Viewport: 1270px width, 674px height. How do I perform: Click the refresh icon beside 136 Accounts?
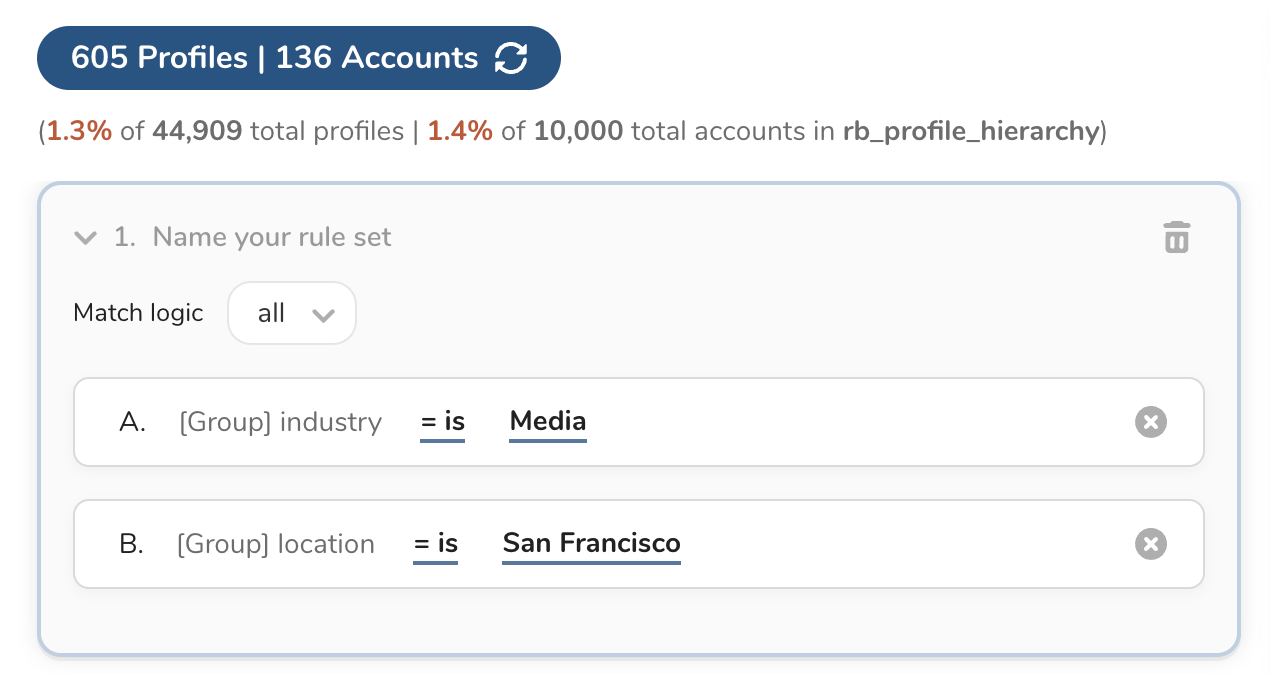pyautogui.click(x=511, y=58)
